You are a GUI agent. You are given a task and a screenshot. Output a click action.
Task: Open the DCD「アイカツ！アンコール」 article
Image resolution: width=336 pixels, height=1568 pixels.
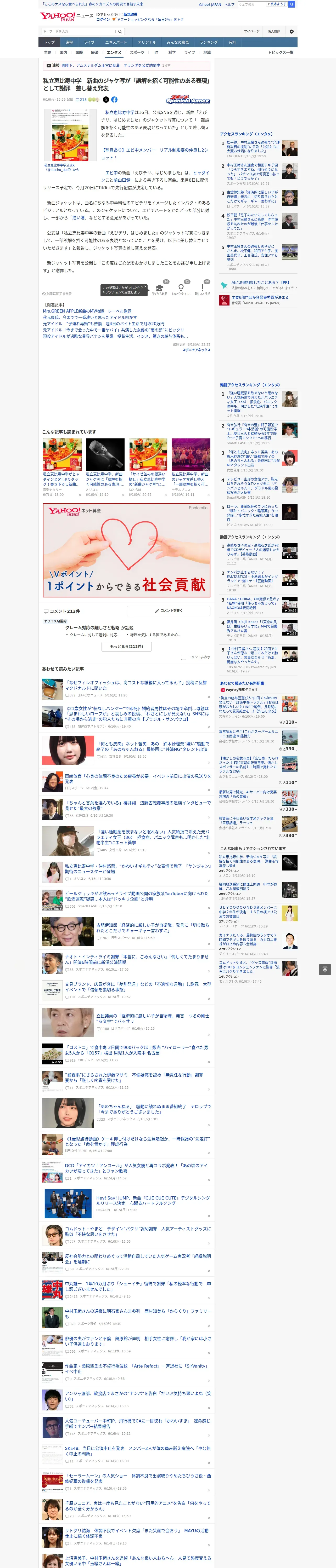point(137,1168)
